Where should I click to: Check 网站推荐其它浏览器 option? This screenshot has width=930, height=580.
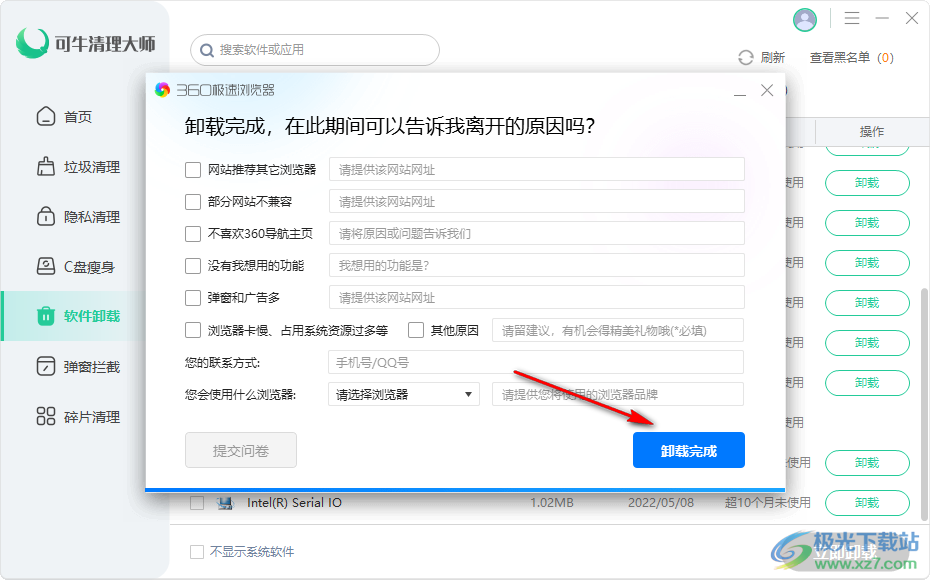(x=193, y=170)
